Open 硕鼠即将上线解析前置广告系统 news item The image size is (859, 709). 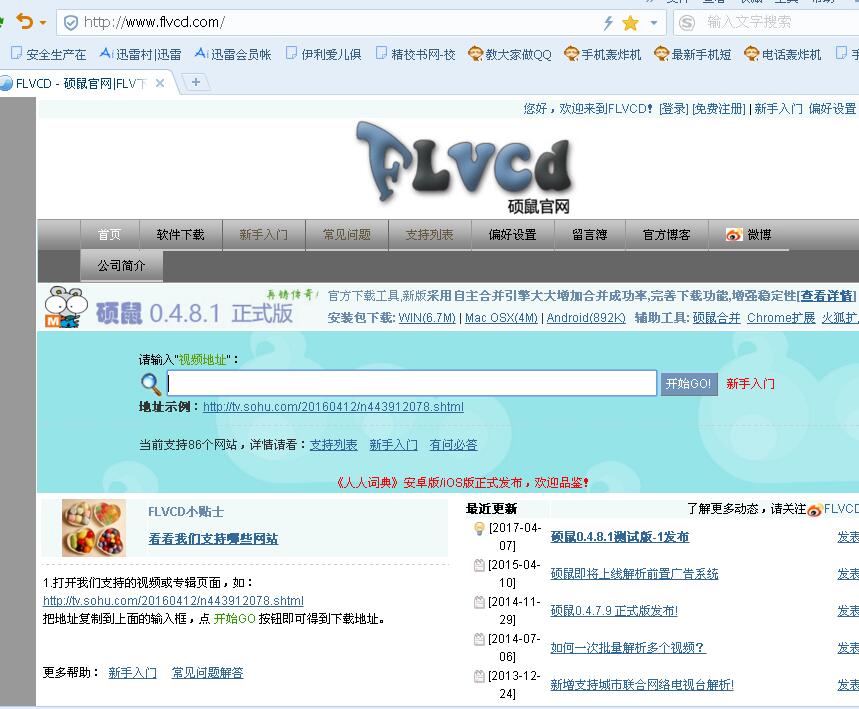click(634, 574)
